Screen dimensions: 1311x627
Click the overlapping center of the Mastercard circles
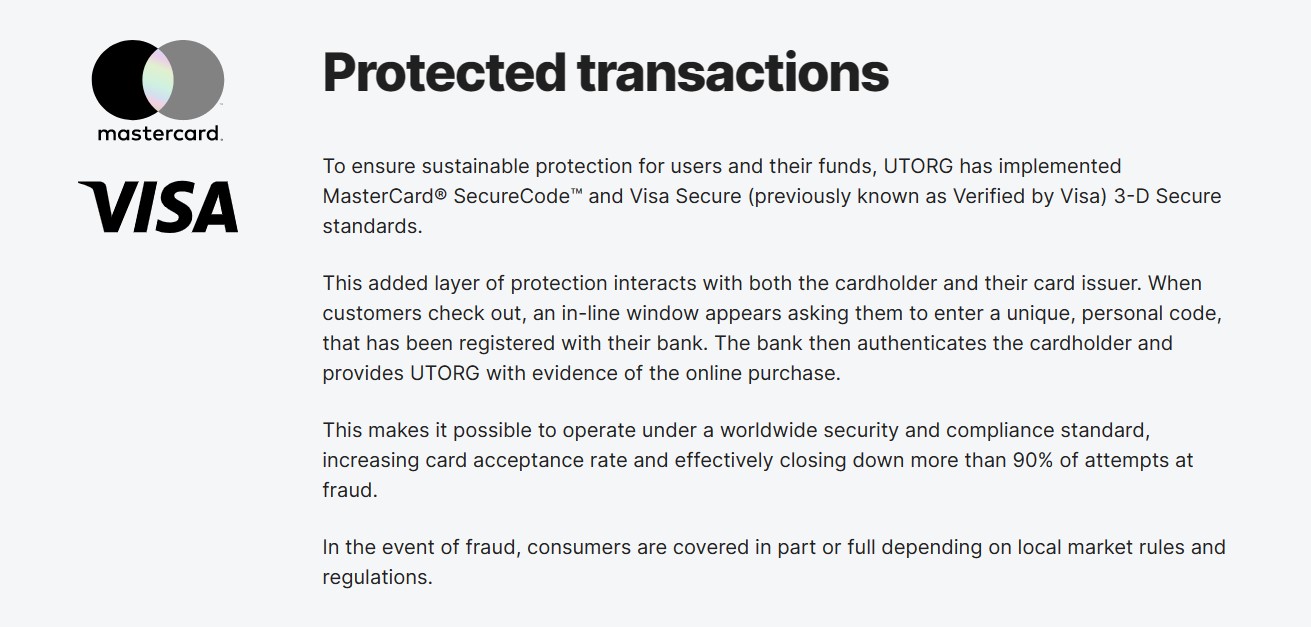(x=158, y=80)
